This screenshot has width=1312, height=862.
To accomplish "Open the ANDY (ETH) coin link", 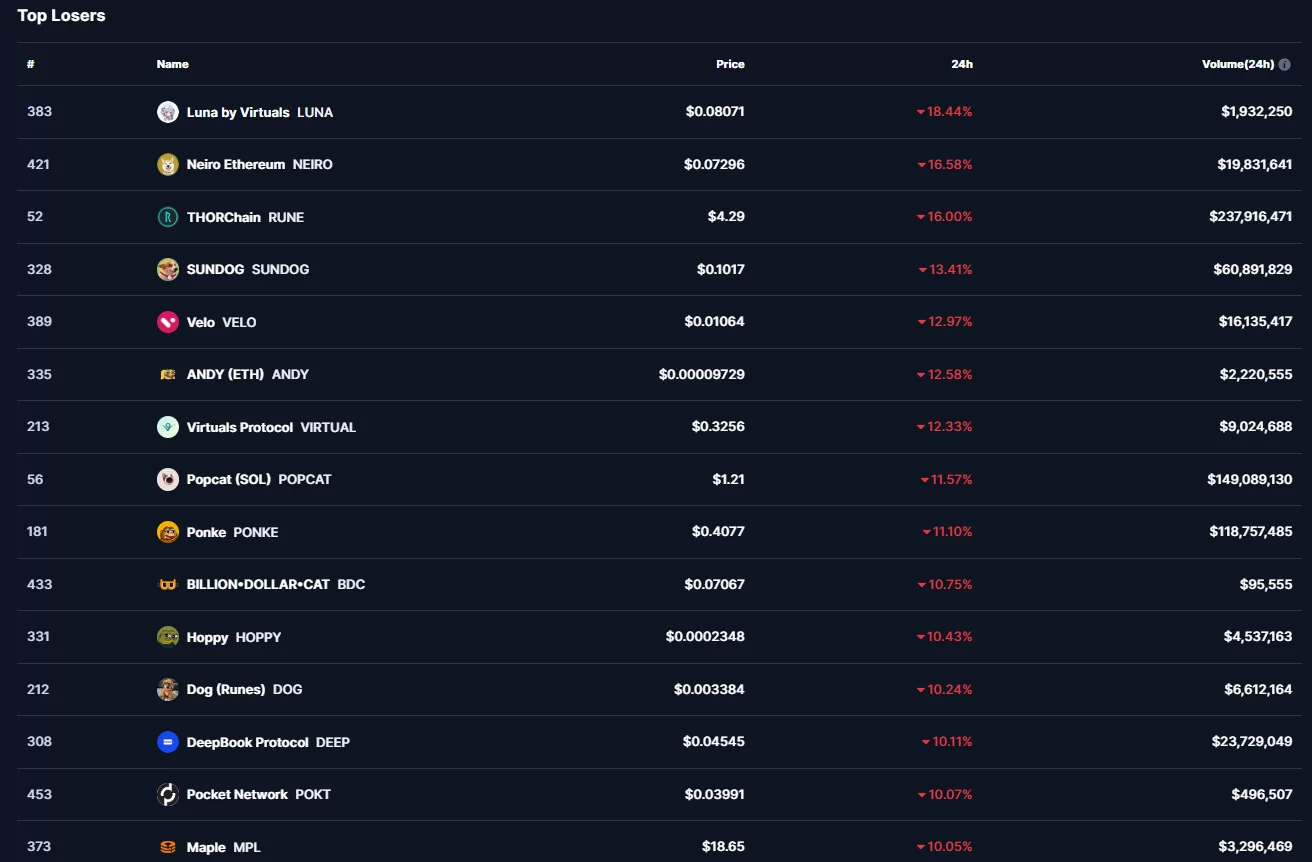I will pyautogui.click(x=247, y=374).
